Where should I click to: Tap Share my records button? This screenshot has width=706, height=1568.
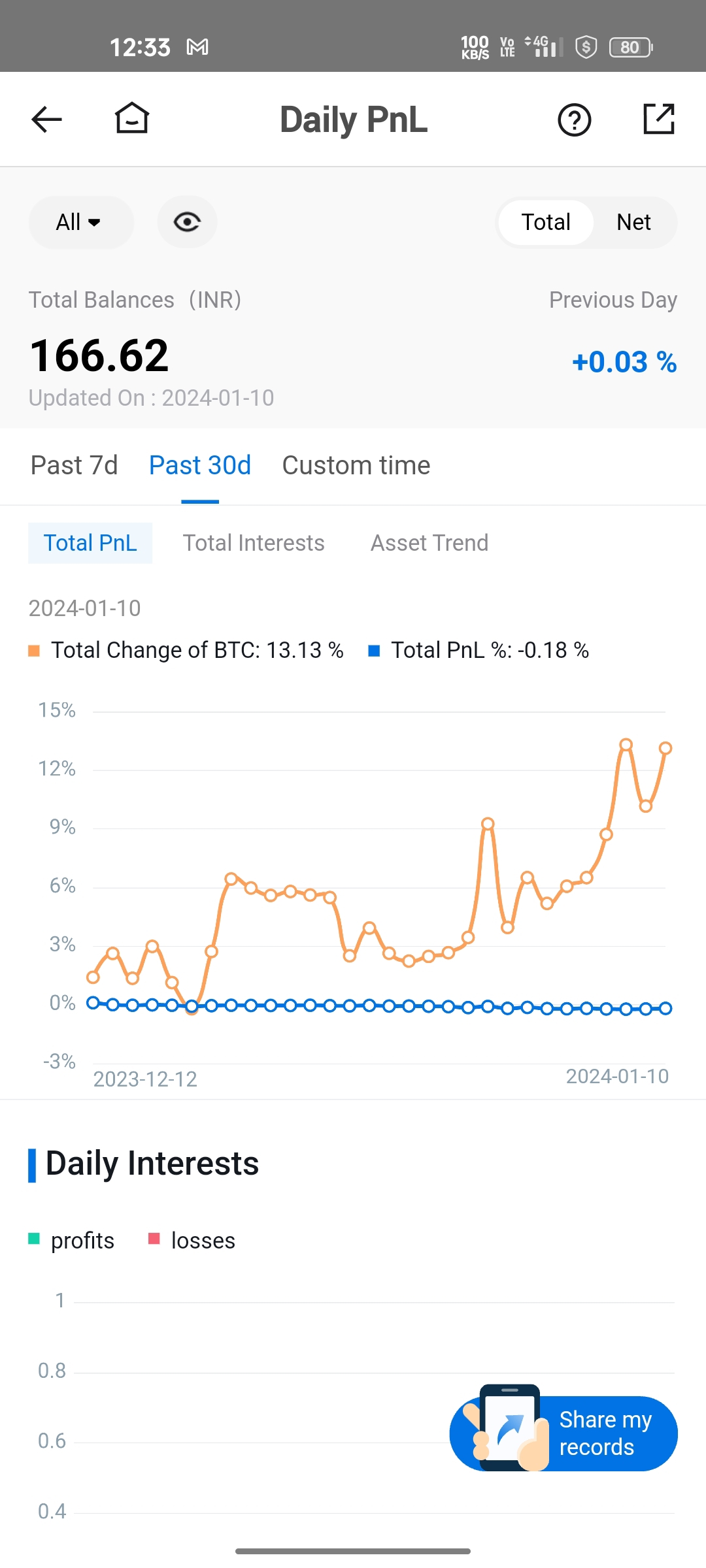(605, 1433)
